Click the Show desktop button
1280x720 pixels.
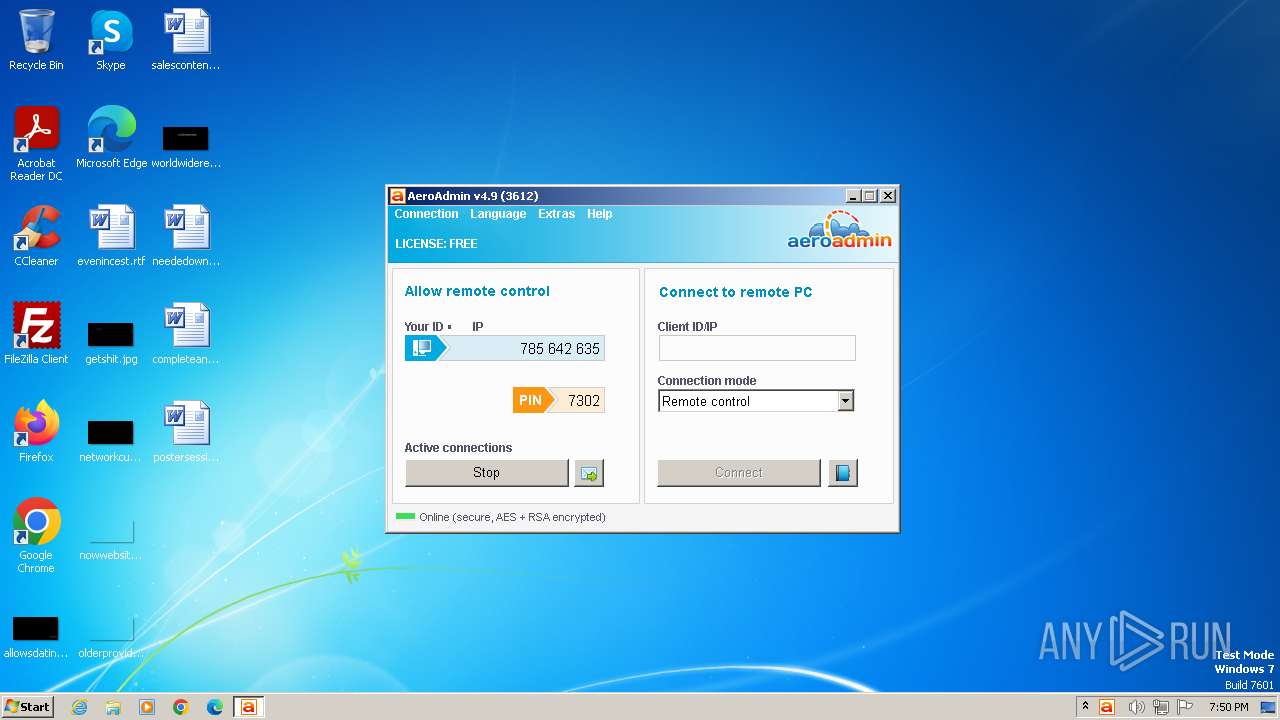click(x=1268, y=707)
